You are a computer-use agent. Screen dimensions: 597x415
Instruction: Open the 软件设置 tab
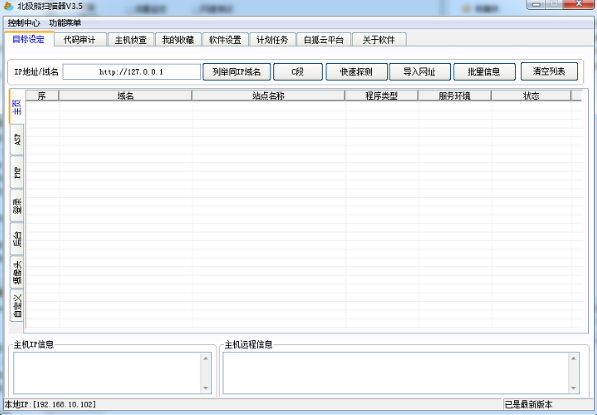225,40
